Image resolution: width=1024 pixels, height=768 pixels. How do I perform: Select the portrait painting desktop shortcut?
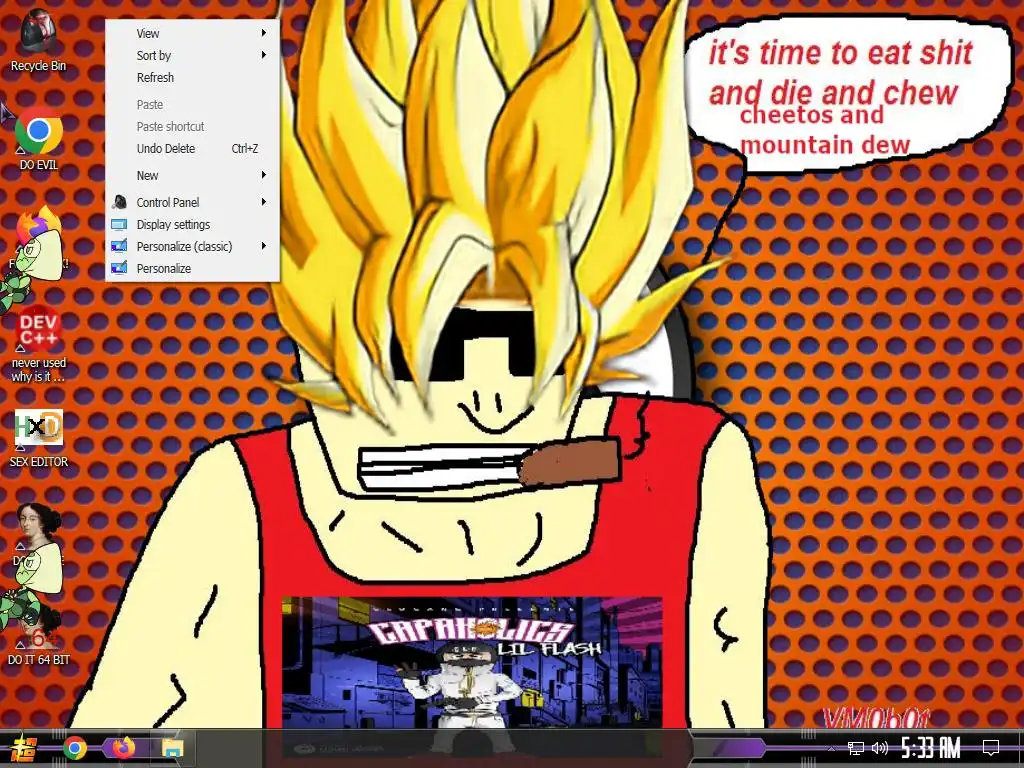coord(38,534)
